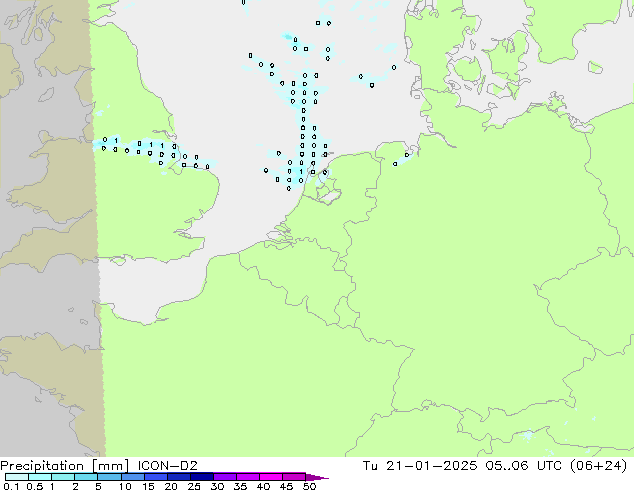Click the '(06+24)' forecast run text
The width and height of the screenshot is (634, 490).
coord(598,466)
